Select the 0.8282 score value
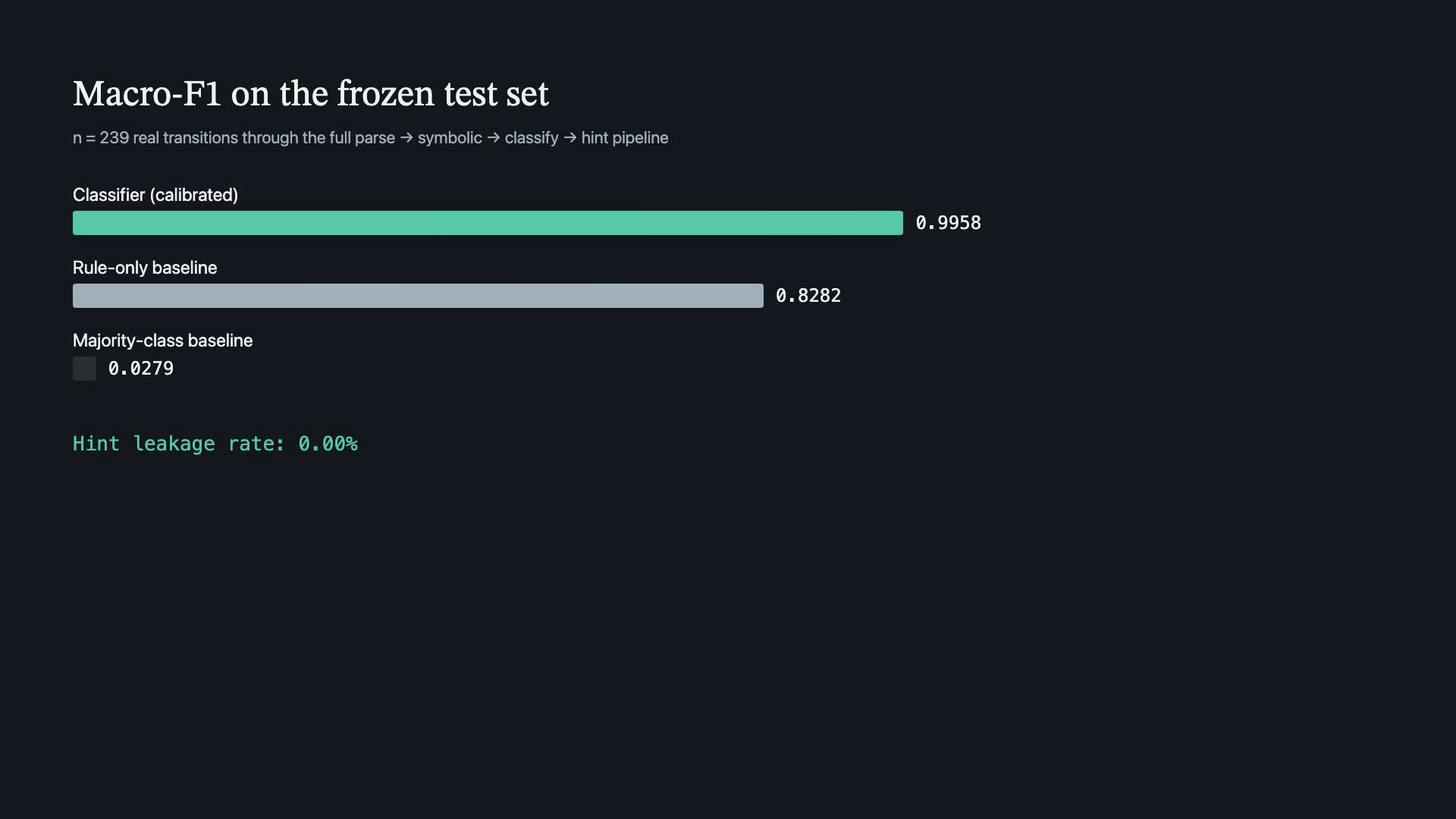1456x819 pixels. [x=808, y=296]
